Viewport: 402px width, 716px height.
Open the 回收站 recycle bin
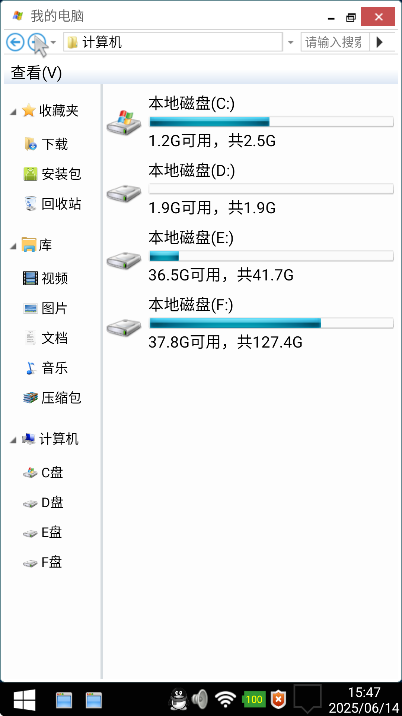pyautogui.click(x=52, y=204)
